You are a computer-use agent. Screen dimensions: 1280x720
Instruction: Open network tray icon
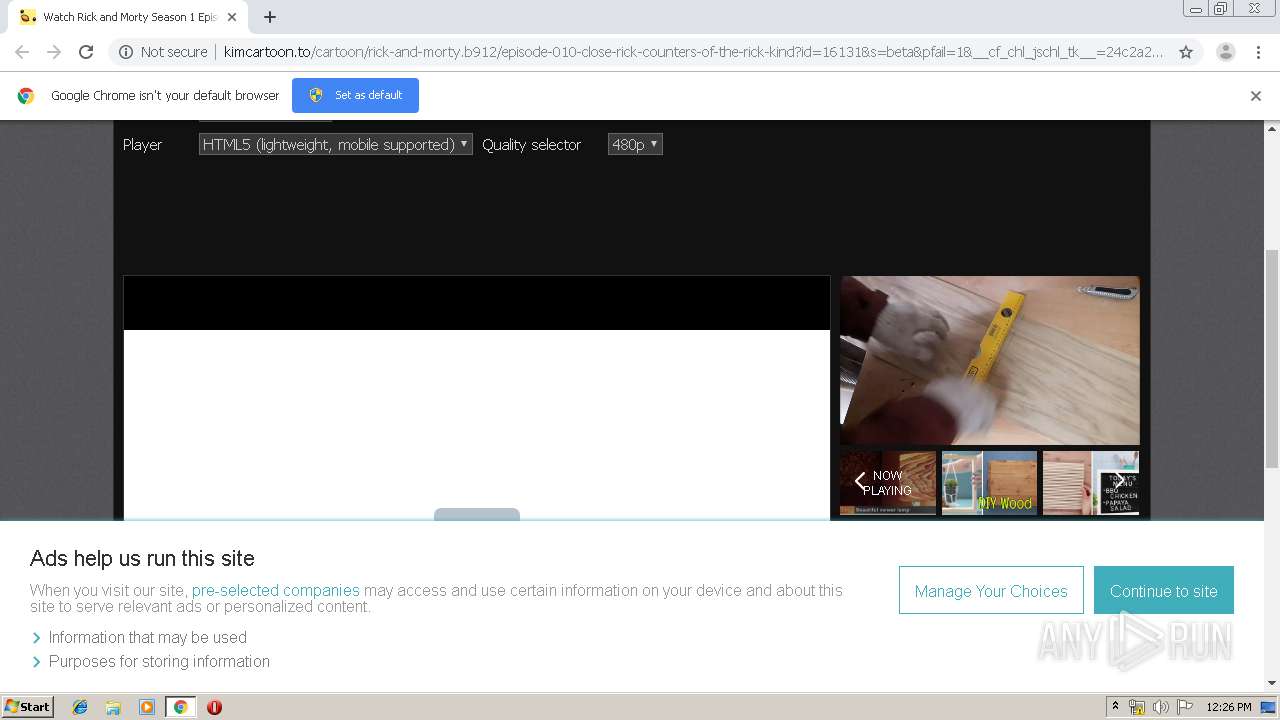click(x=1137, y=707)
